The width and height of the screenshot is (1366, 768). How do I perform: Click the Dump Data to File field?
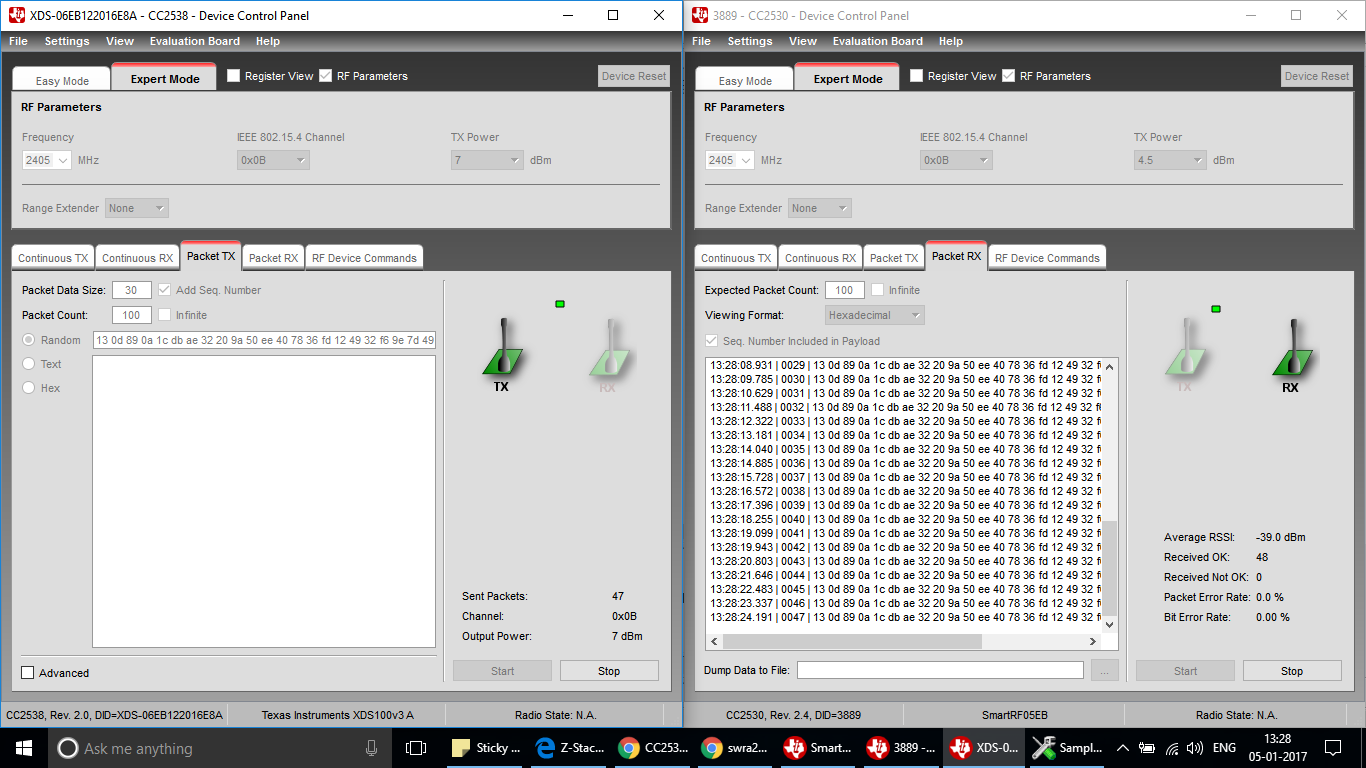point(940,670)
